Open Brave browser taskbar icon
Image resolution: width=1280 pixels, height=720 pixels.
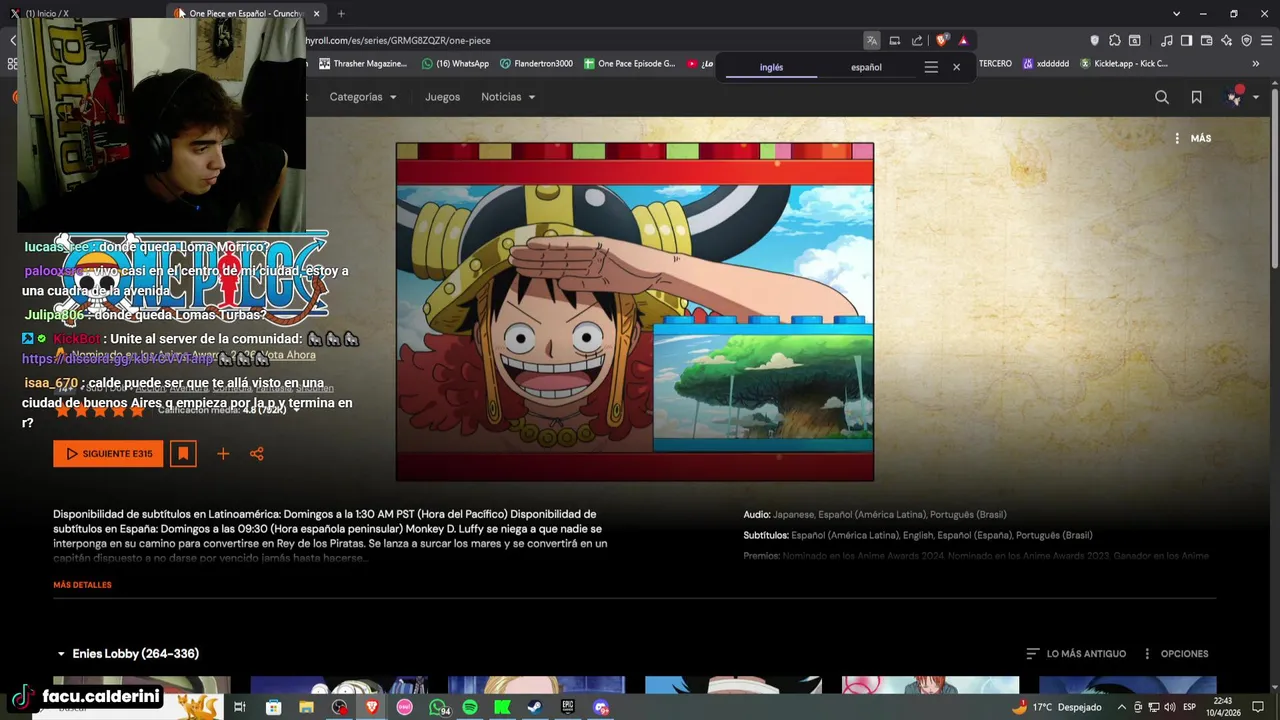click(372, 707)
